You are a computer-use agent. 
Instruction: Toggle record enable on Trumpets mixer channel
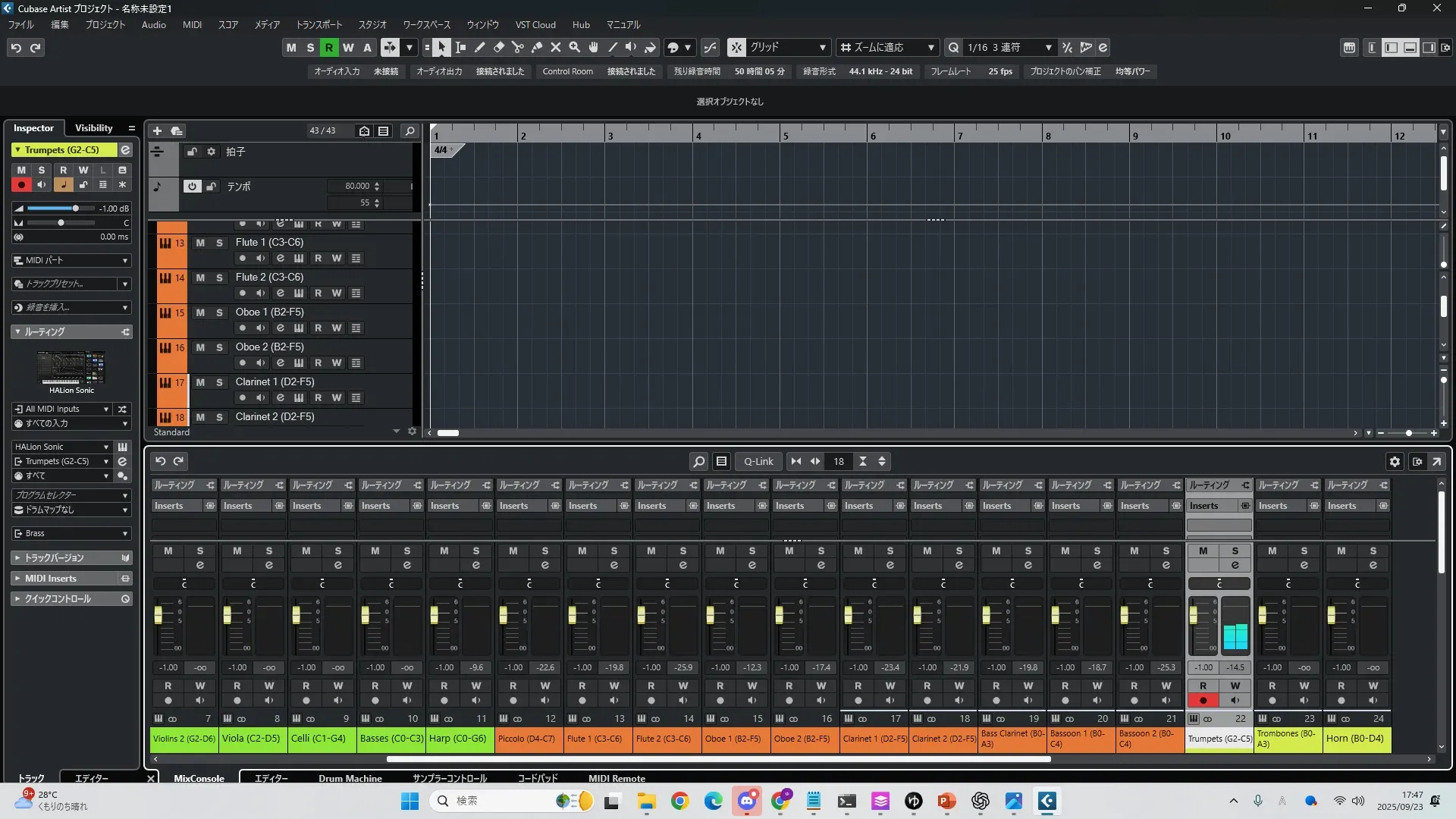(x=1203, y=701)
